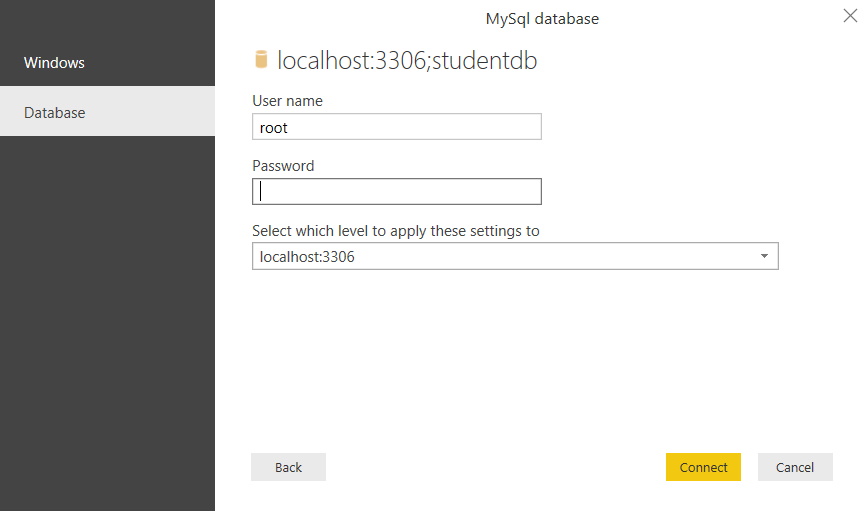Close the MySql database dialog

click(x=850, y=17)
